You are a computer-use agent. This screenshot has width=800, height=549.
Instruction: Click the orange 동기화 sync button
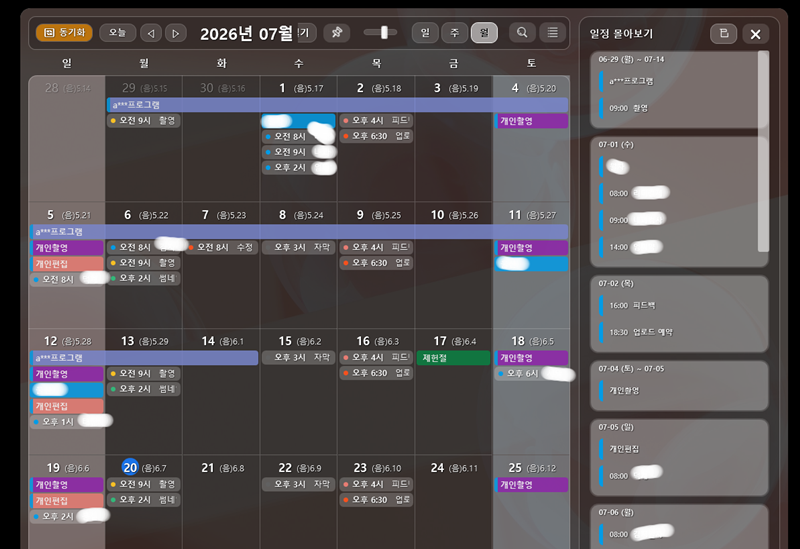point(64,33)
